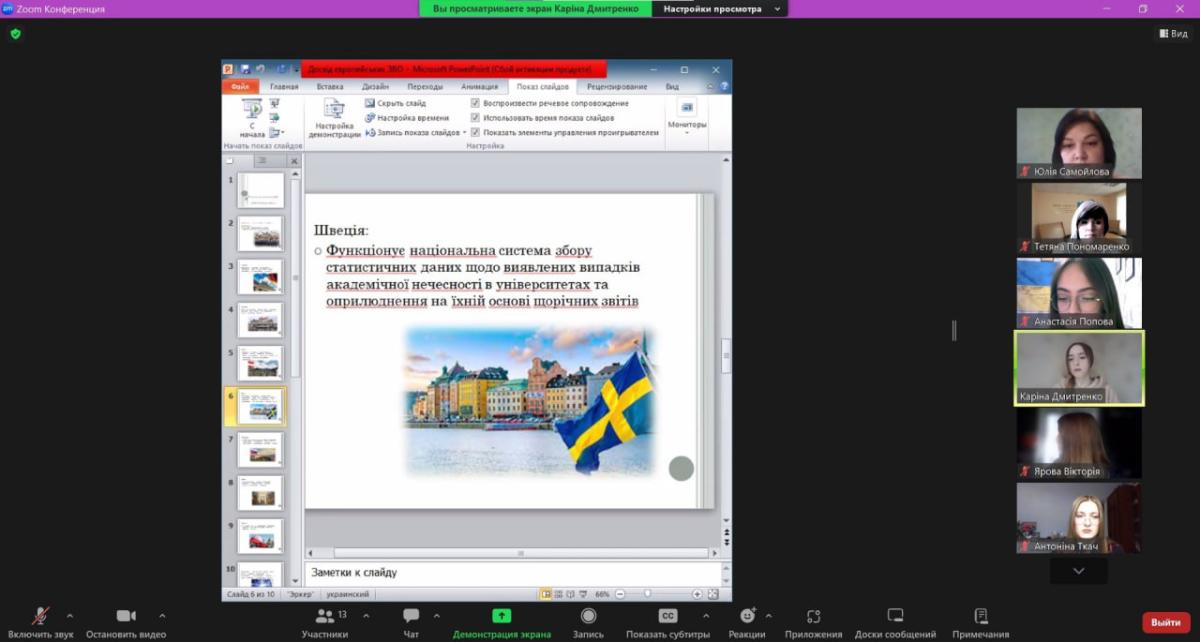Open the Реакции reactions icon
This screenshot has width=1200, height=642.
(x=746, y=616)
